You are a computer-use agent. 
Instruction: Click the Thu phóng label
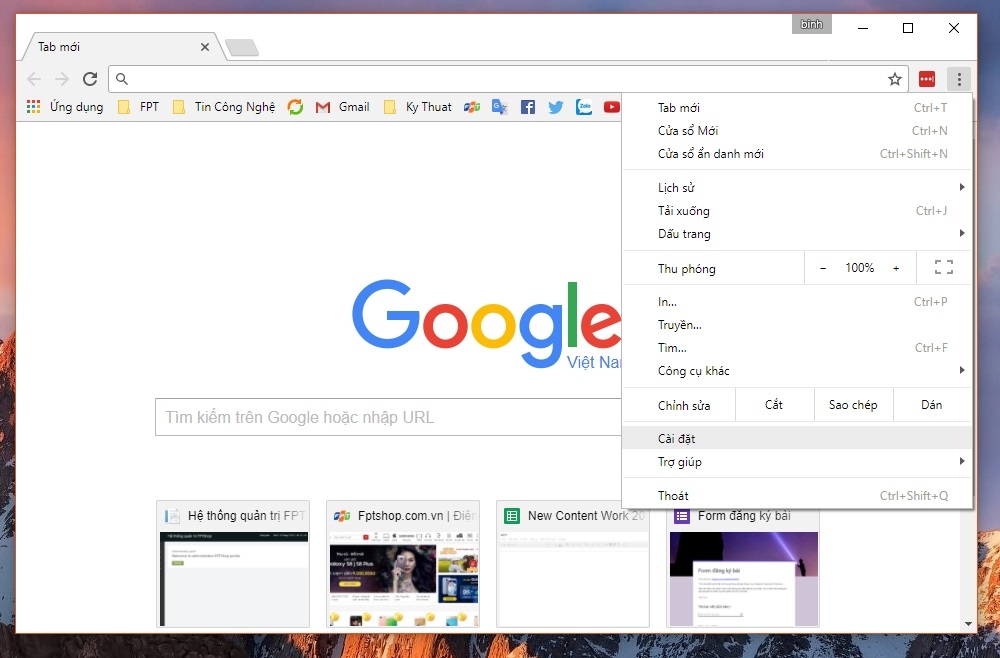coord(686,268)
